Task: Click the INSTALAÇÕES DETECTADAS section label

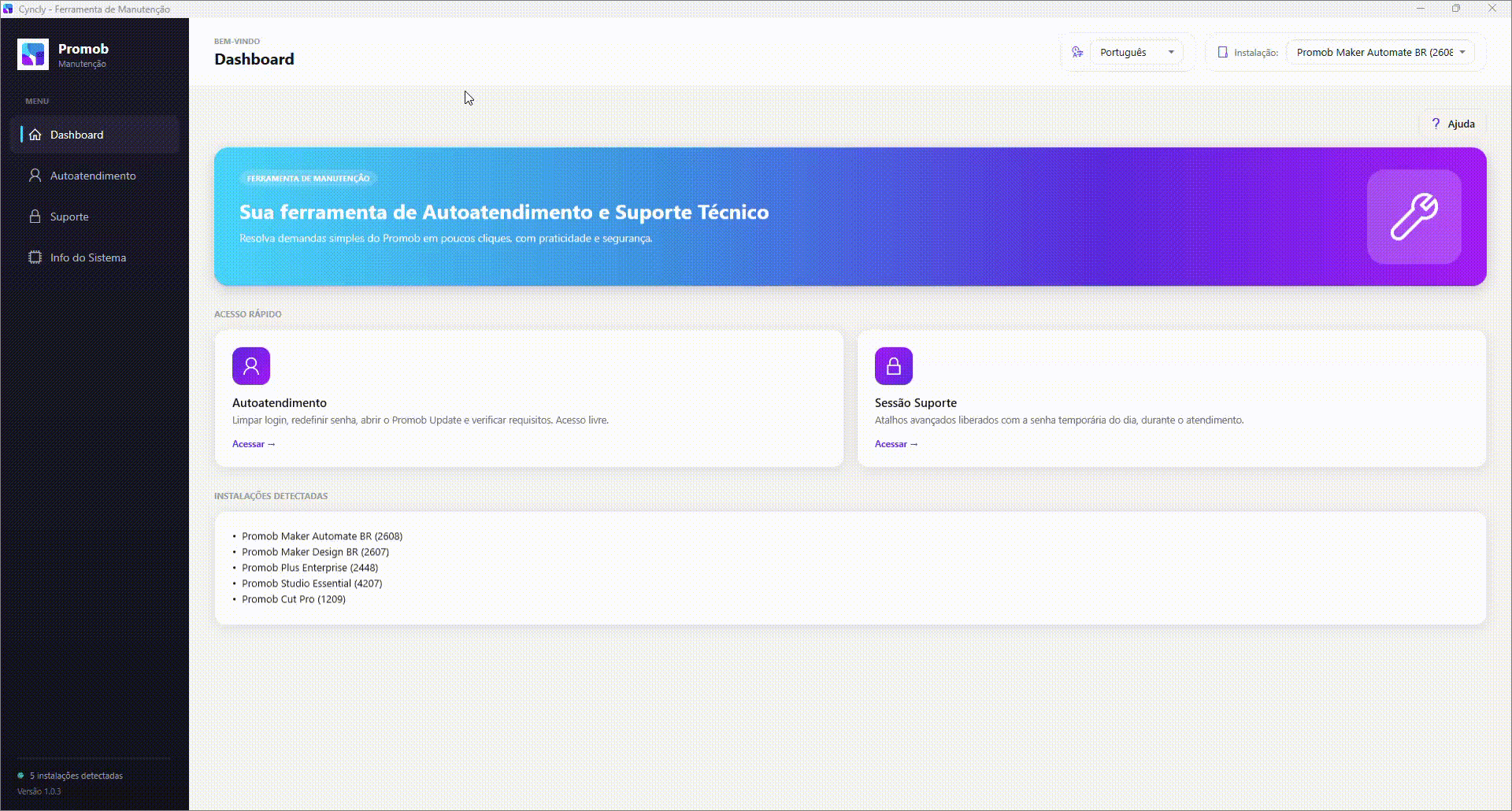Action: point(271,496)
